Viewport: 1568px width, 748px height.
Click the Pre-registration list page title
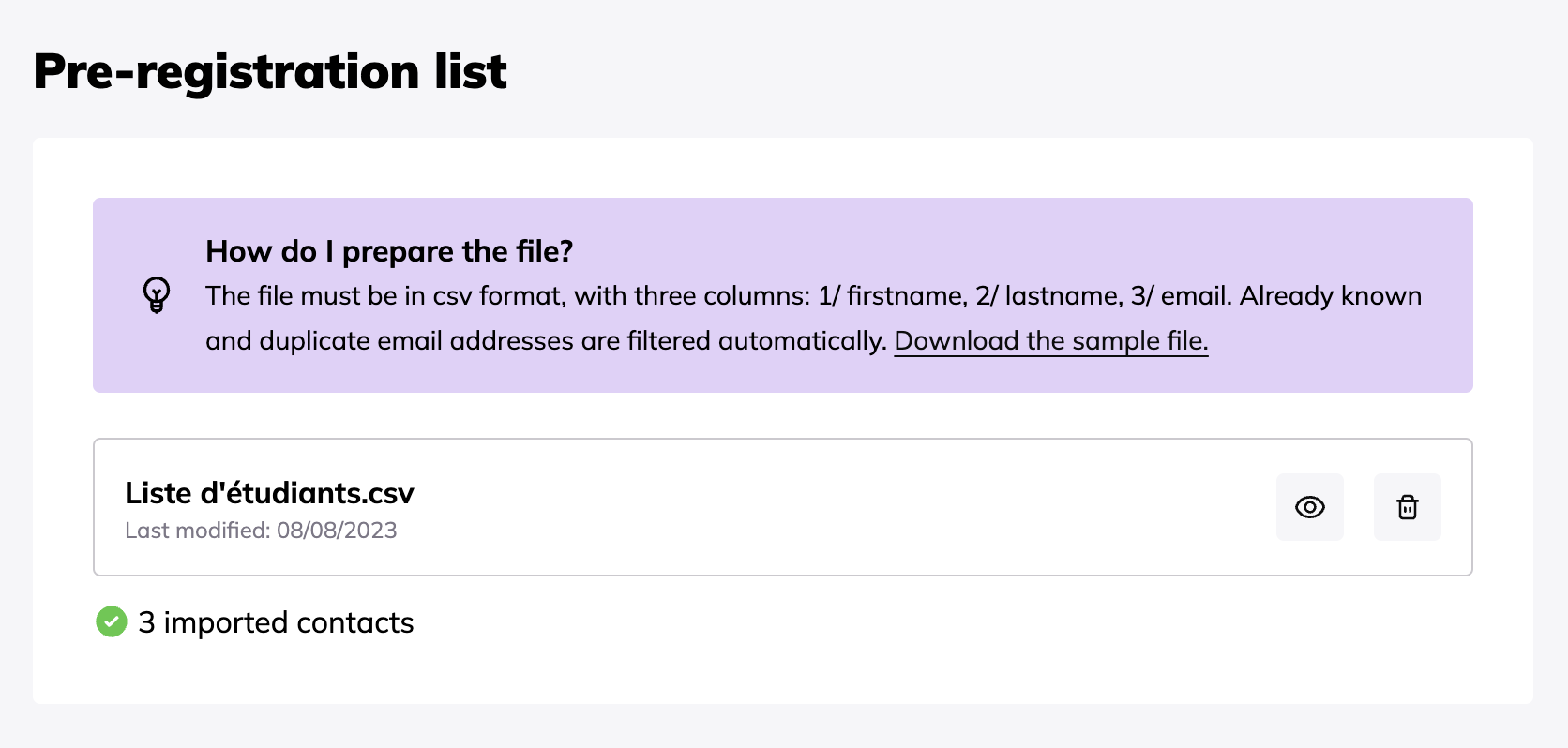coord(270,71)
